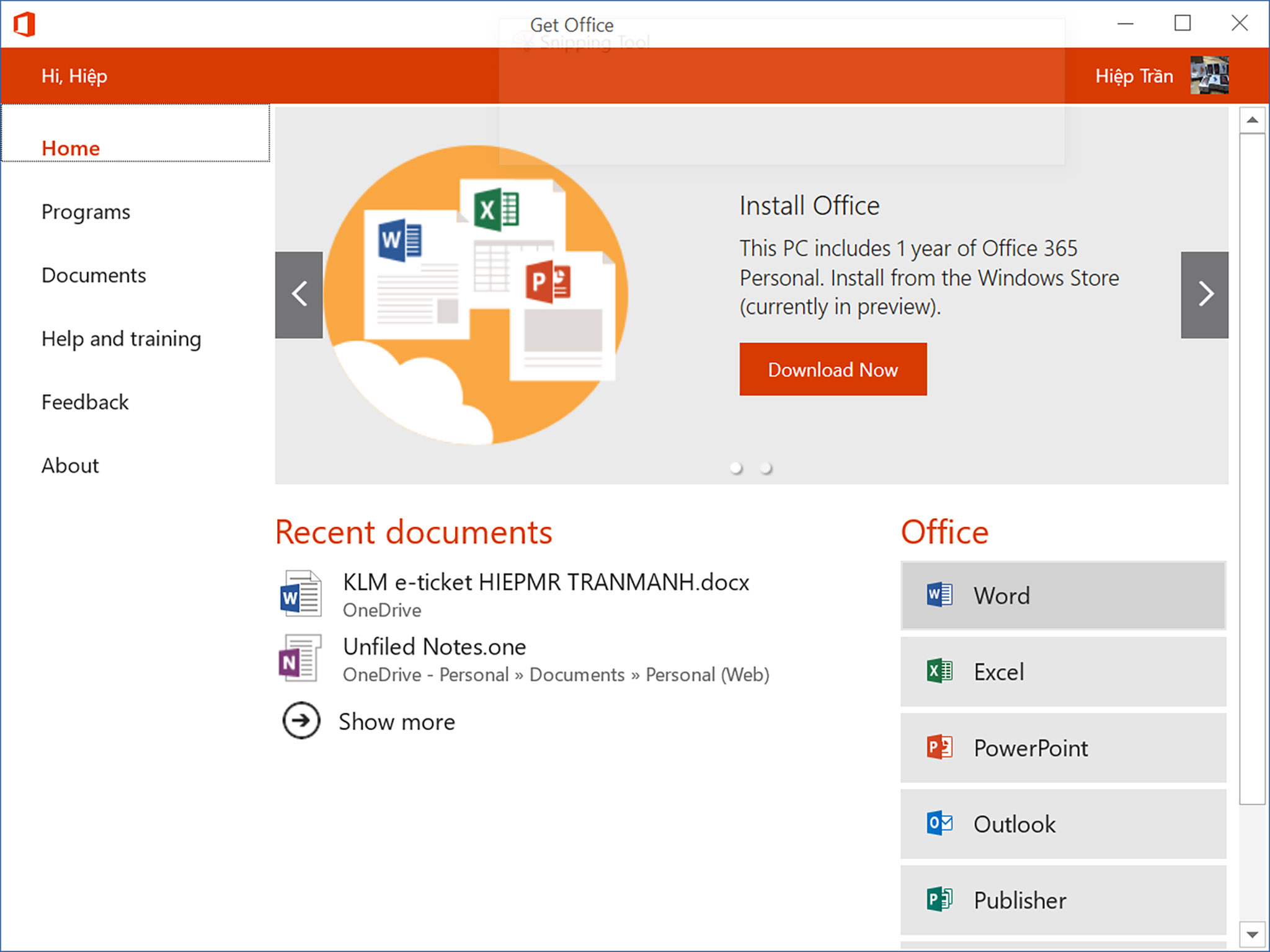This screenshot has width=1270, height=952.
Task: Click the vertical scrollbar thumb
Action: click(x=1252, y=469)
